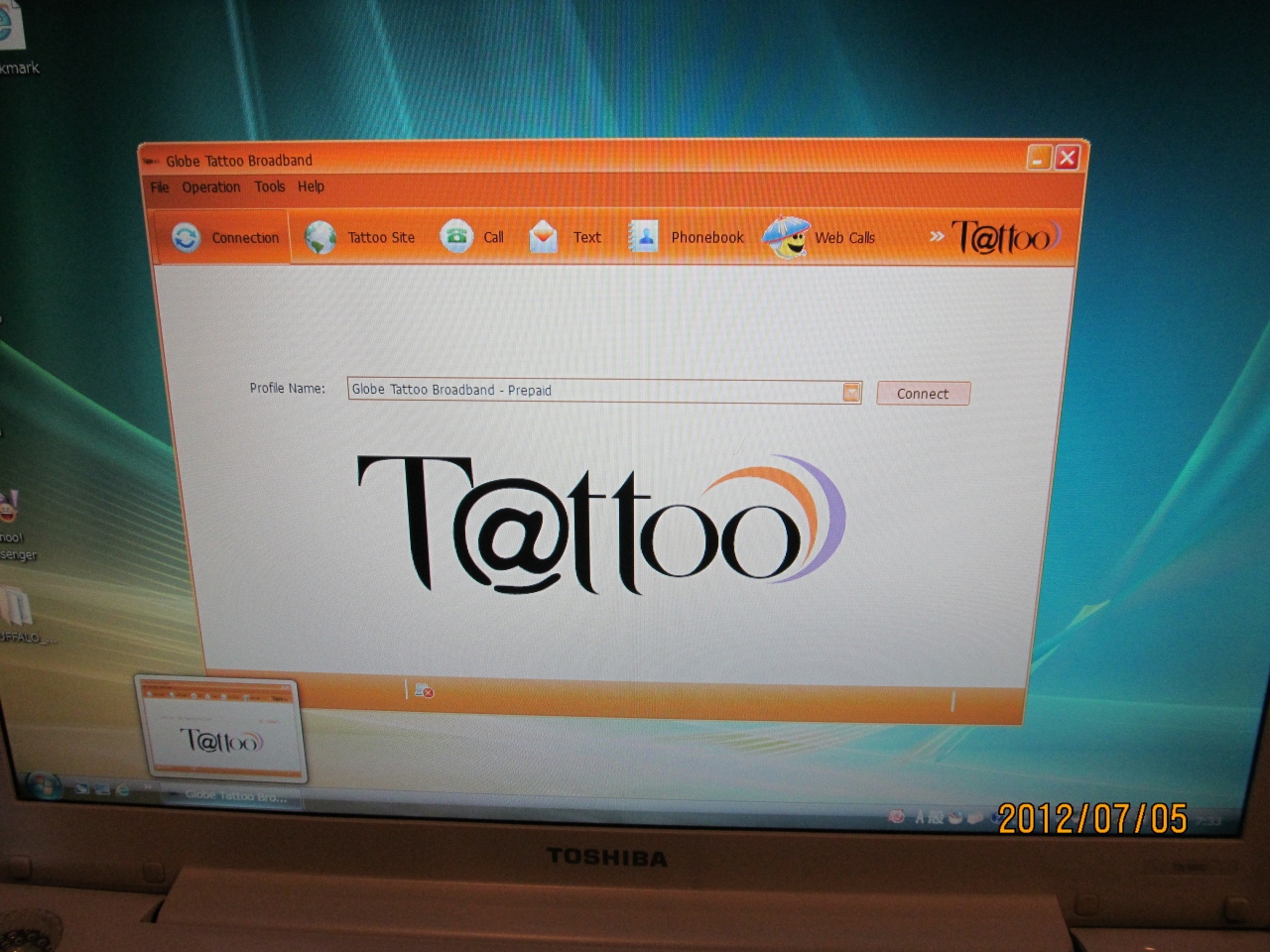Click the Profile Name text field
1270x952 pixels.
pyautogui.click(x=593, y=390)
